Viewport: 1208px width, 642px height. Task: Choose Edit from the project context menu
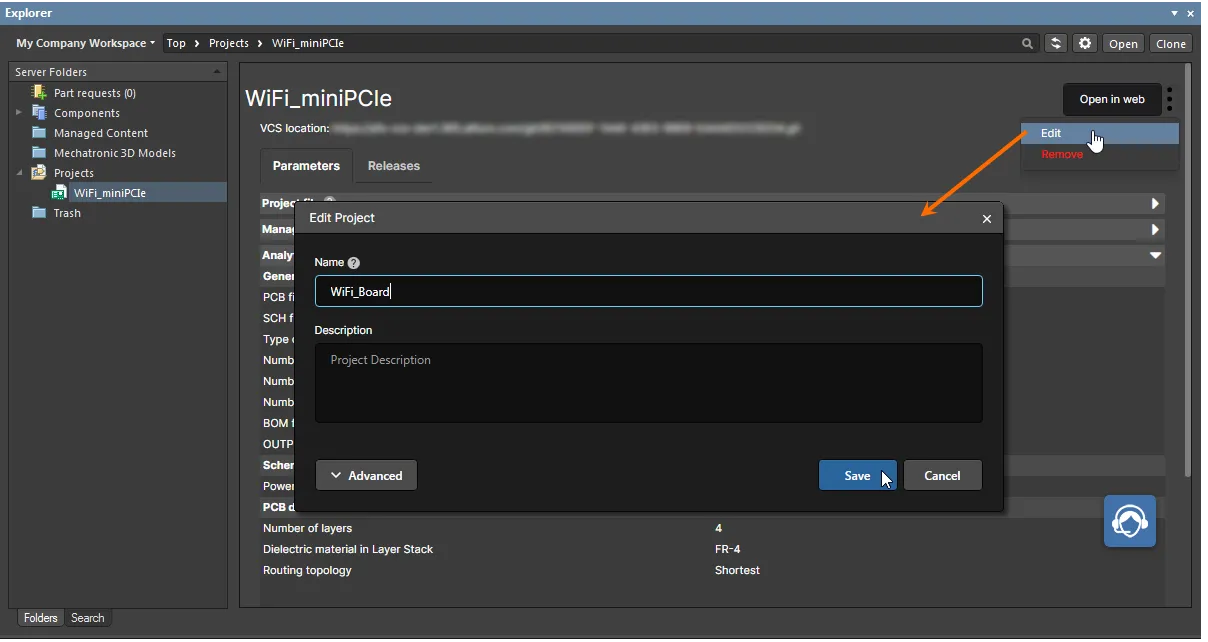point(1100,133)
